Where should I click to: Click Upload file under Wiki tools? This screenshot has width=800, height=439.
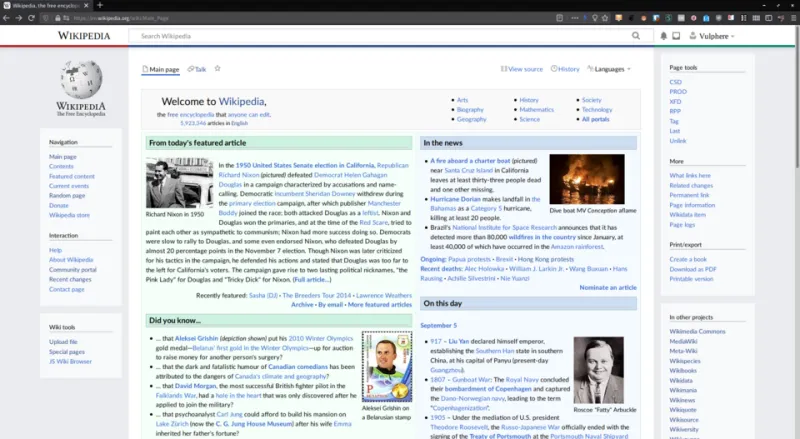pos(63,342)
